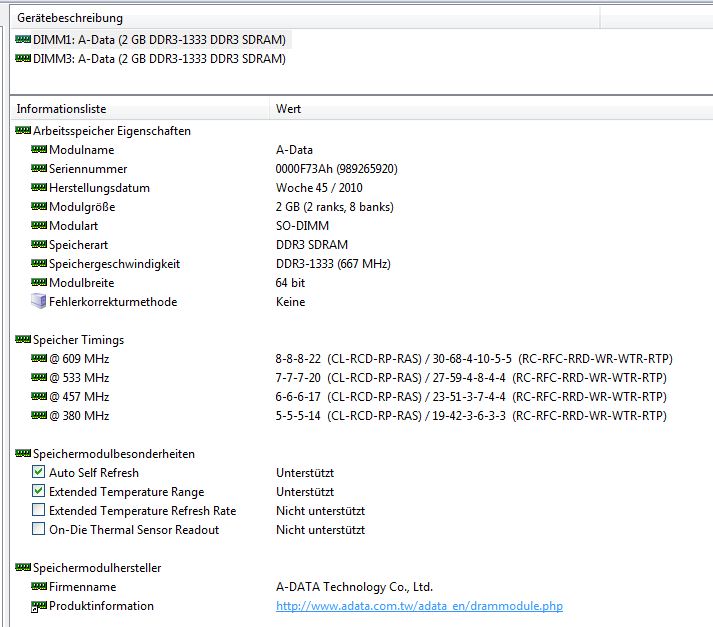Click the Informationsliste column header

tap(140, 109)
